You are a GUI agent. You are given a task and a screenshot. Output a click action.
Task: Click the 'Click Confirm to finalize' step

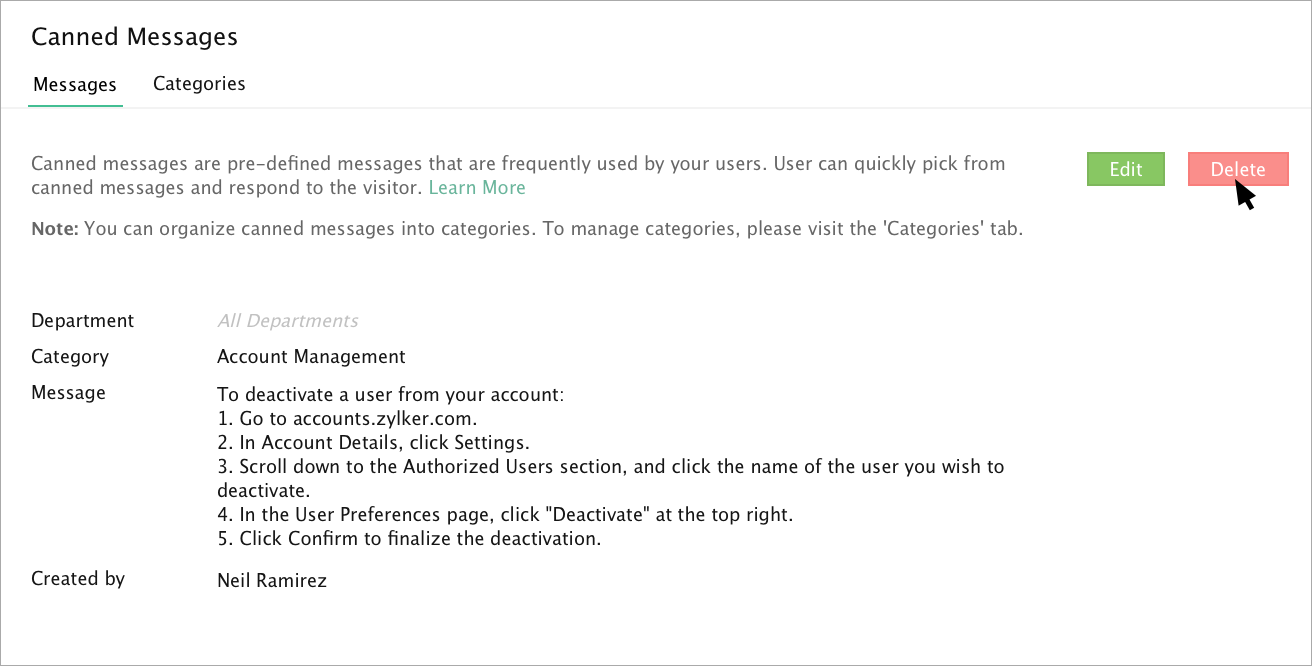click(410, 539)
